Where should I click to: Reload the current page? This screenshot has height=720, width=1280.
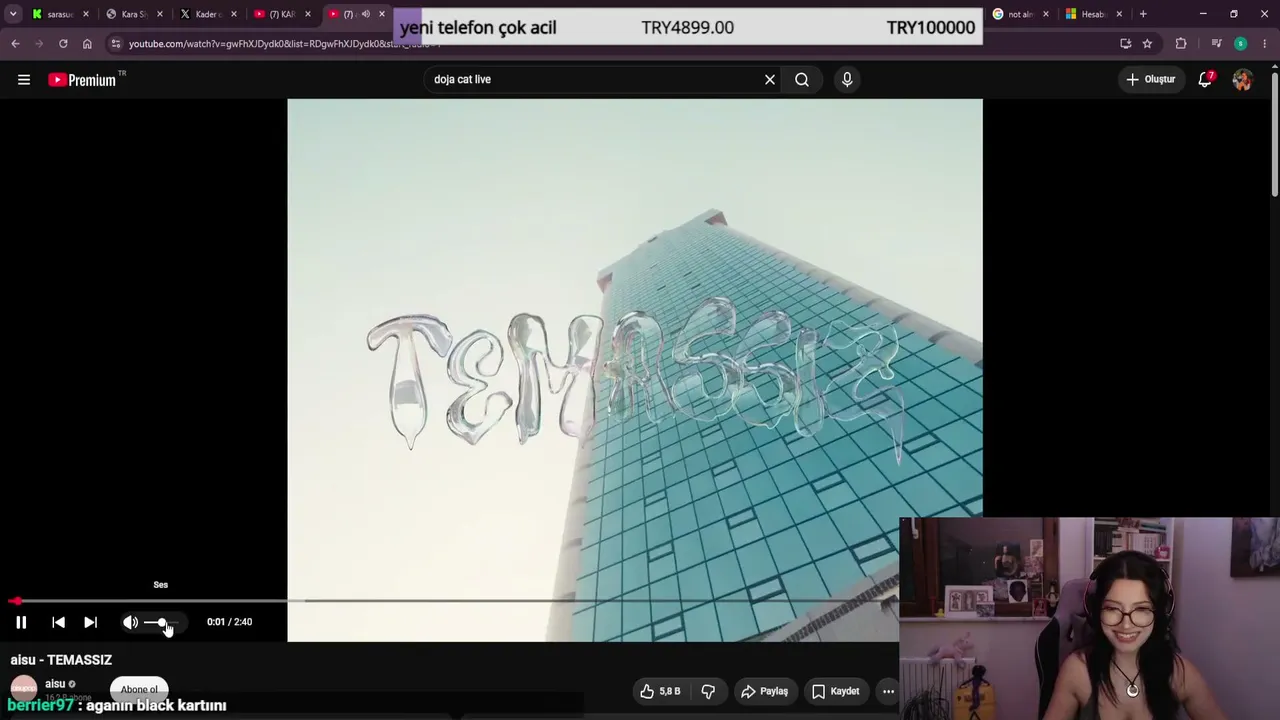click(x=63, y=44)
